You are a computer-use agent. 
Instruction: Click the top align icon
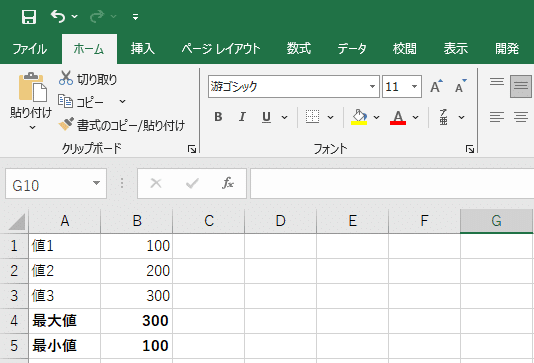click(x=497, y=82)
